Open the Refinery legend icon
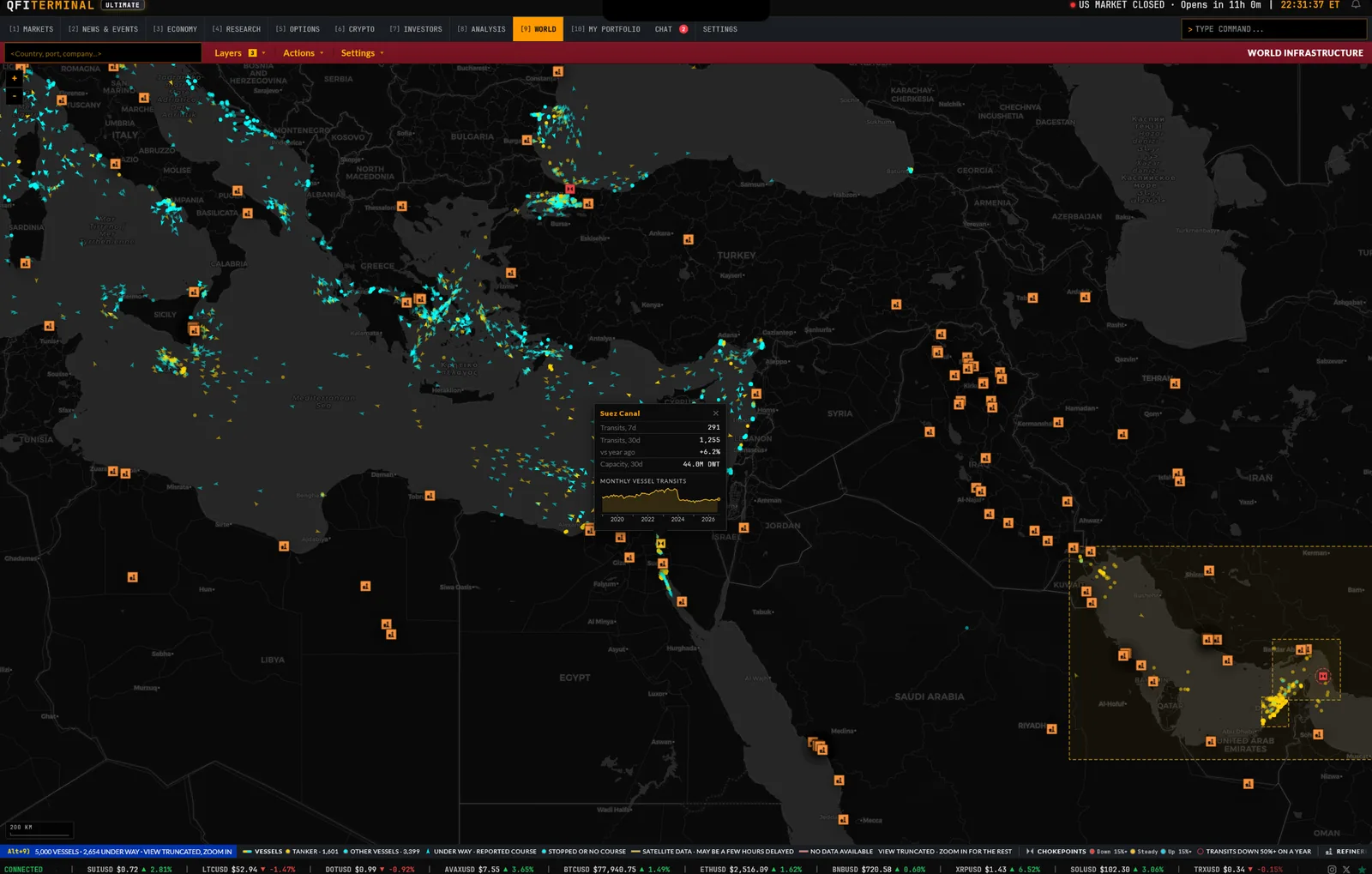The image size is (1372, 874). pos(1328,852)
